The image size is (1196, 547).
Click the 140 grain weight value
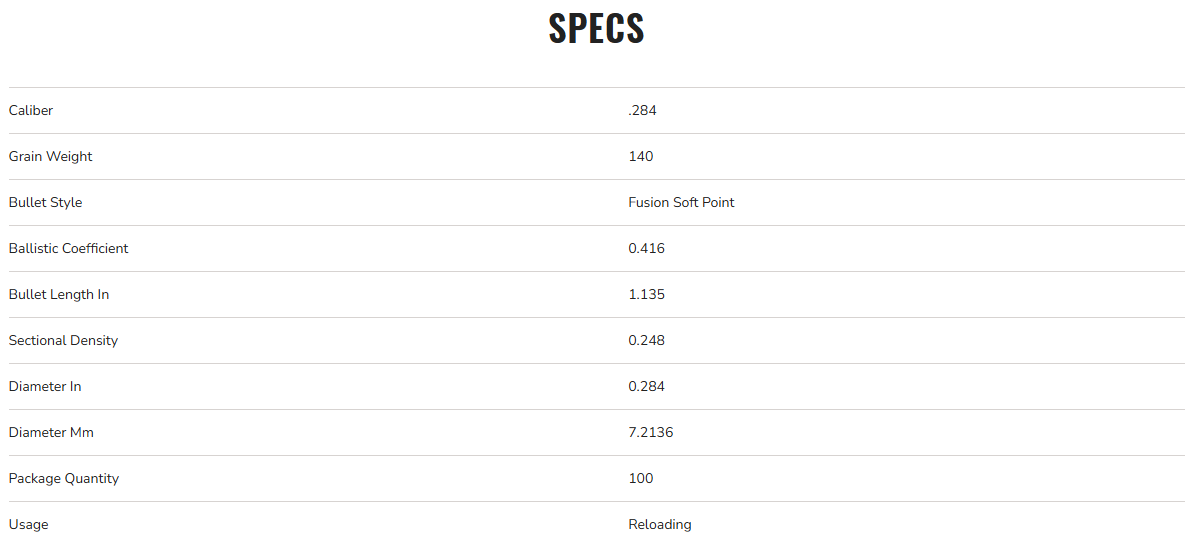click(x=640, y=156)
